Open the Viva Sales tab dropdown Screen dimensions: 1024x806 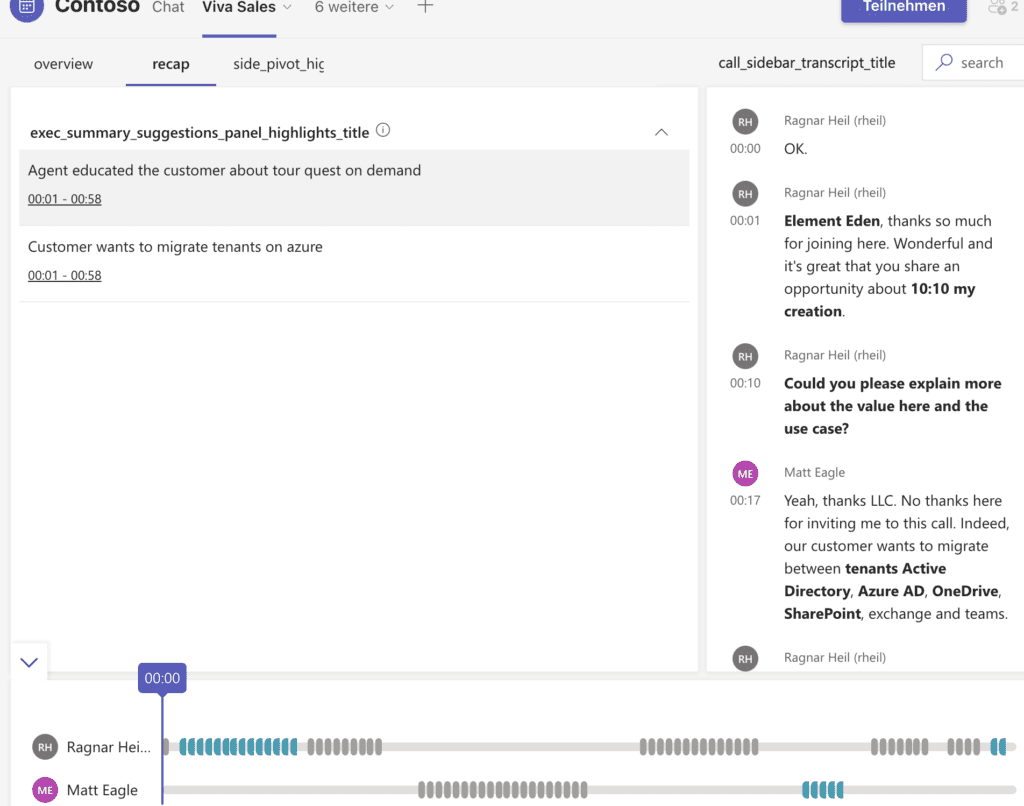(287, 7)
